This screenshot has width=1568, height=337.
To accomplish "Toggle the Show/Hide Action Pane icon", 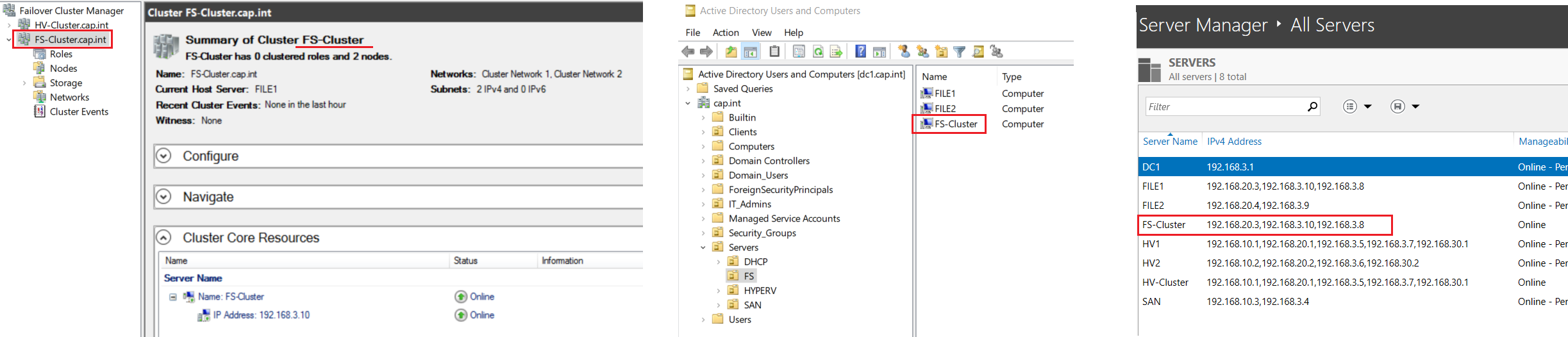I will 880,52.
